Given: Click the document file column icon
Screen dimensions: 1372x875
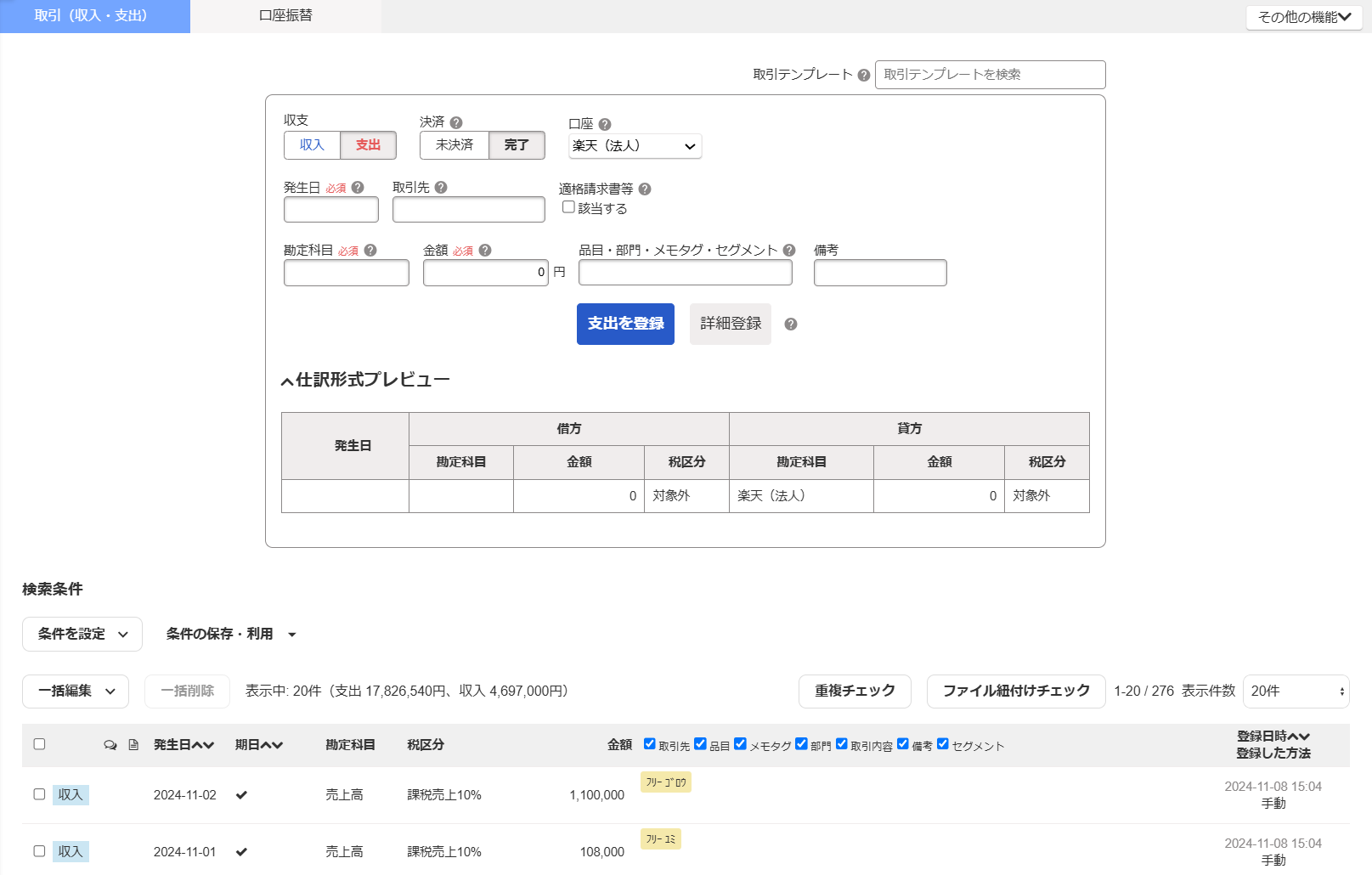Looking at the screenshot, I should coord(133,745).
